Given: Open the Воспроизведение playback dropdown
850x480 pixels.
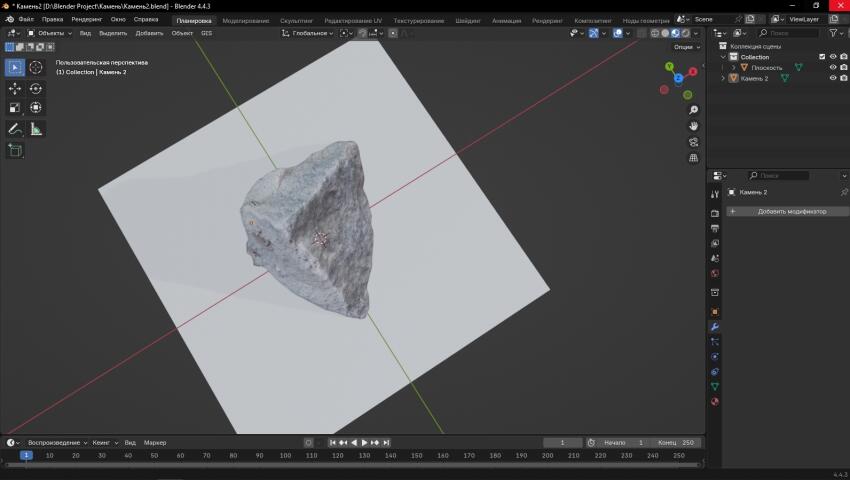Looking at the screenshot, I should (57, 443).
